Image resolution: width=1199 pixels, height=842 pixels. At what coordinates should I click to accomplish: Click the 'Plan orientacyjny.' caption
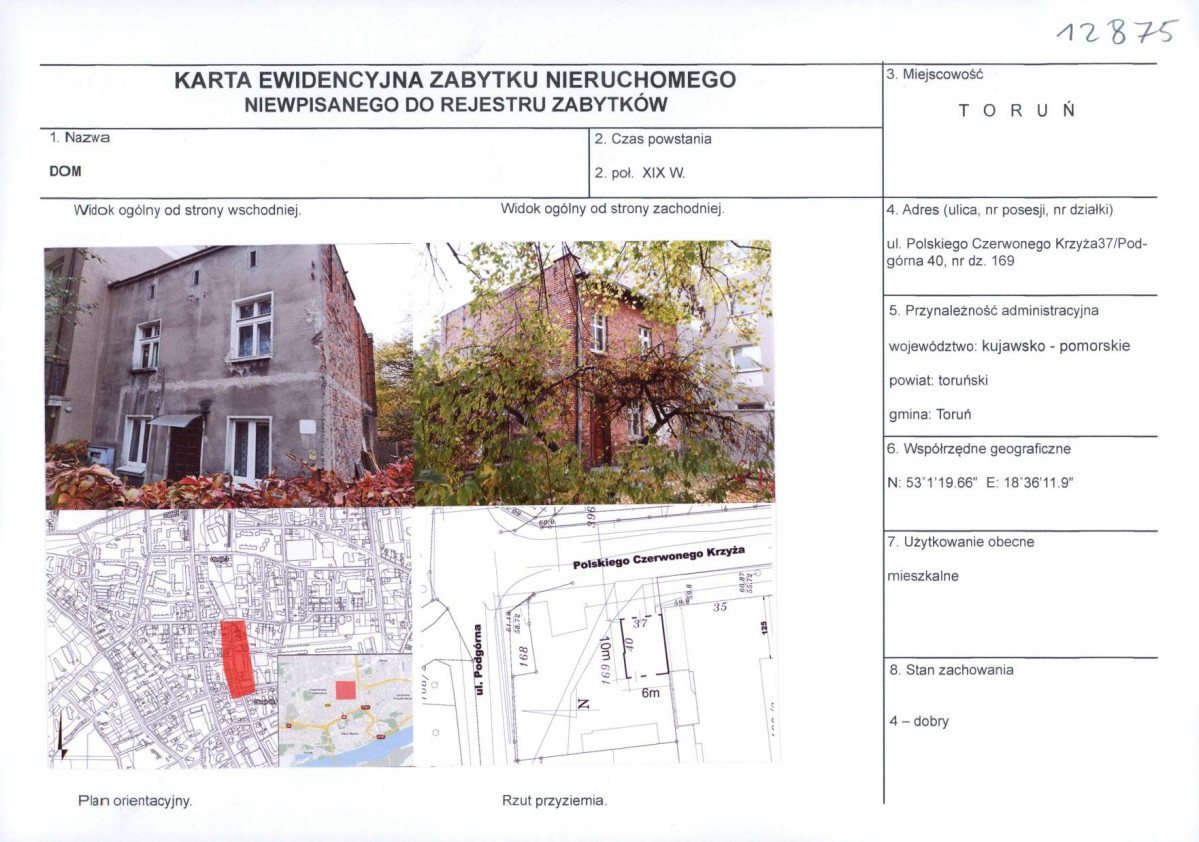click(x=135, y=801)
